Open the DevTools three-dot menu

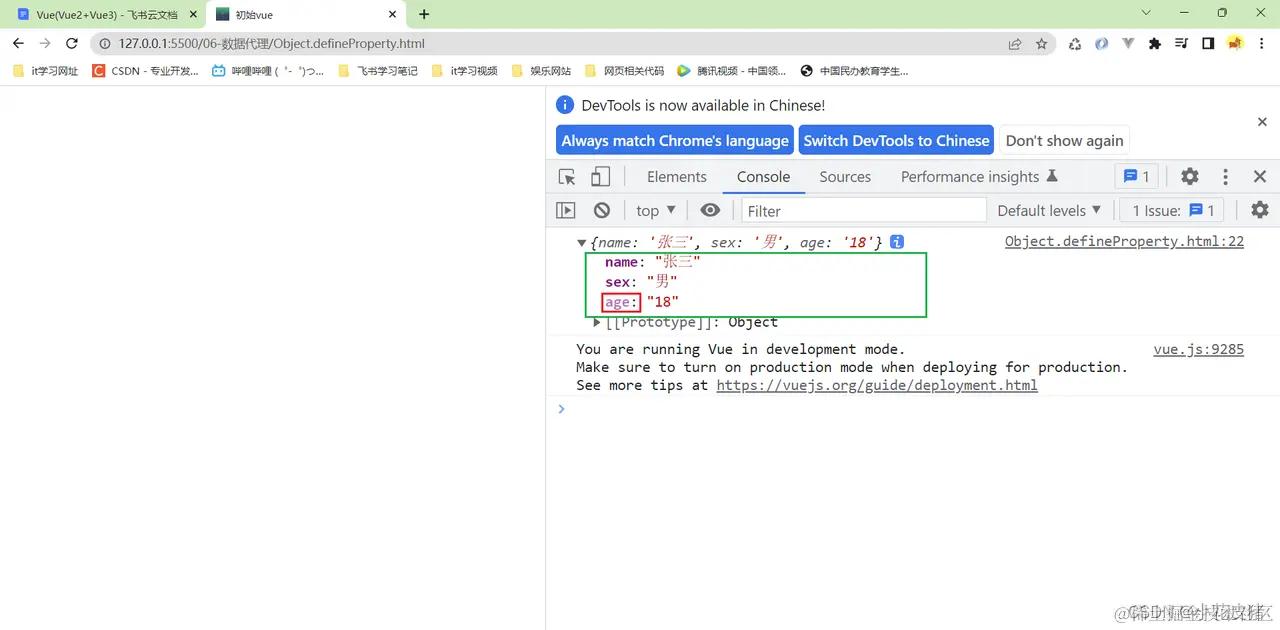pyautogui.click(x=1225, y=177)
